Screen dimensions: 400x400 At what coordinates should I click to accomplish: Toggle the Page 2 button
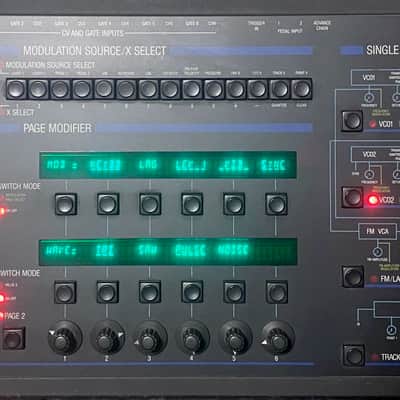coord(13,339)
